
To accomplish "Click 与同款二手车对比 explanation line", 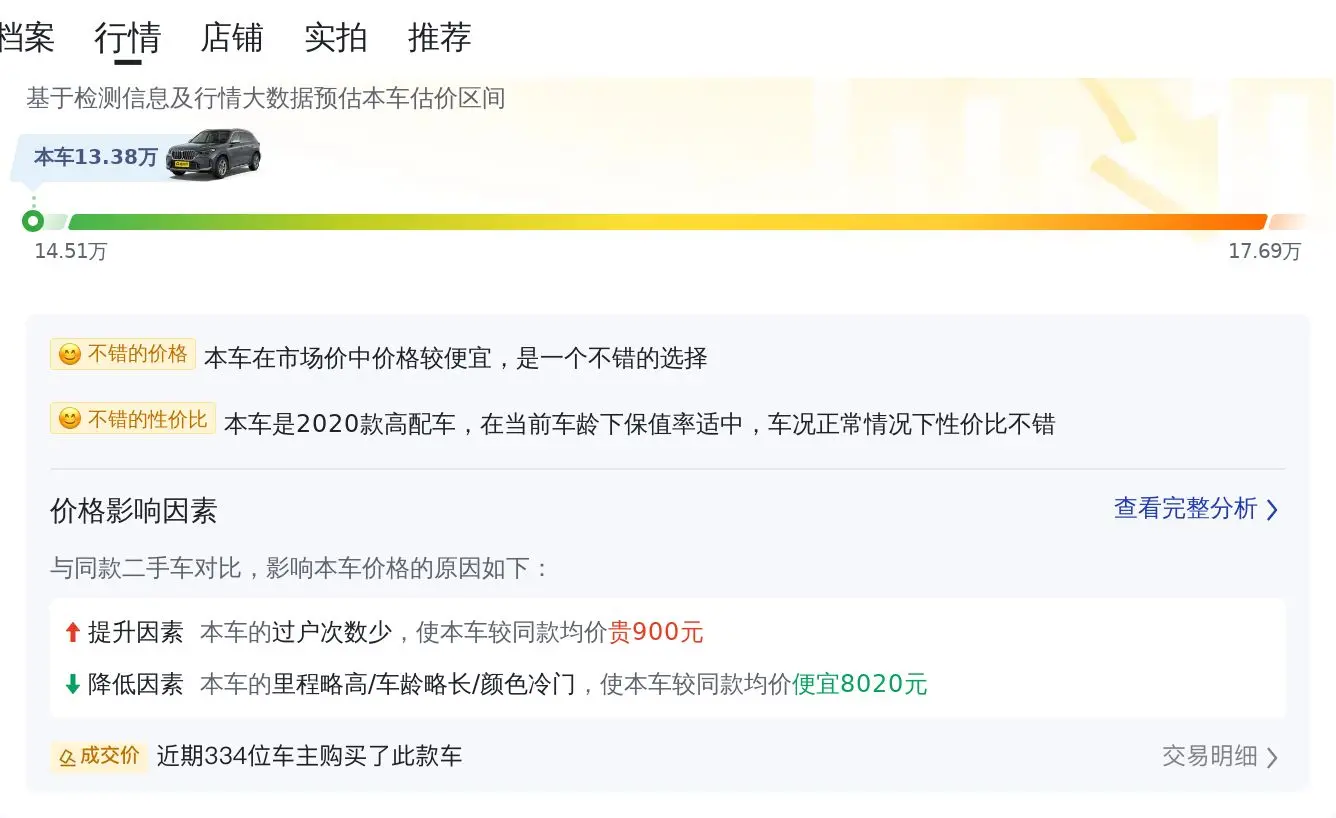I will (300, 569).
